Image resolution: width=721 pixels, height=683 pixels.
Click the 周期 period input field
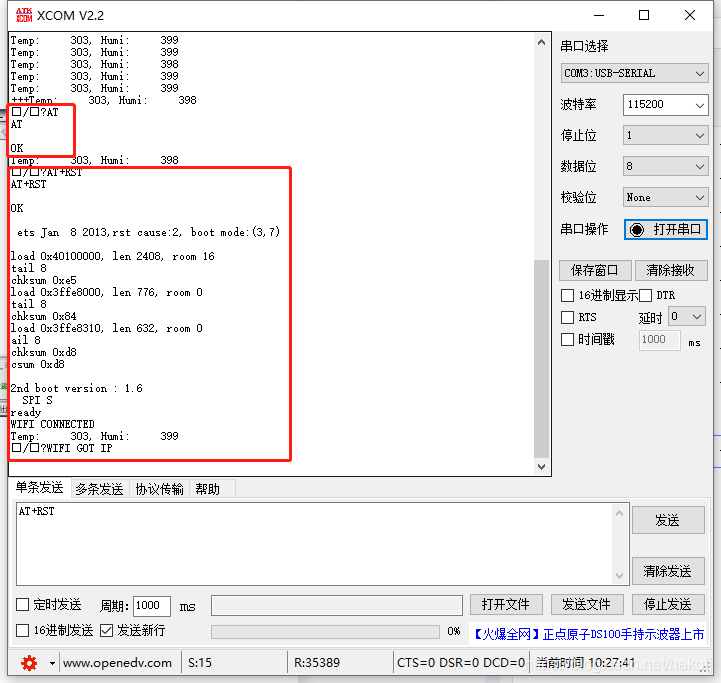coord(152,606)
